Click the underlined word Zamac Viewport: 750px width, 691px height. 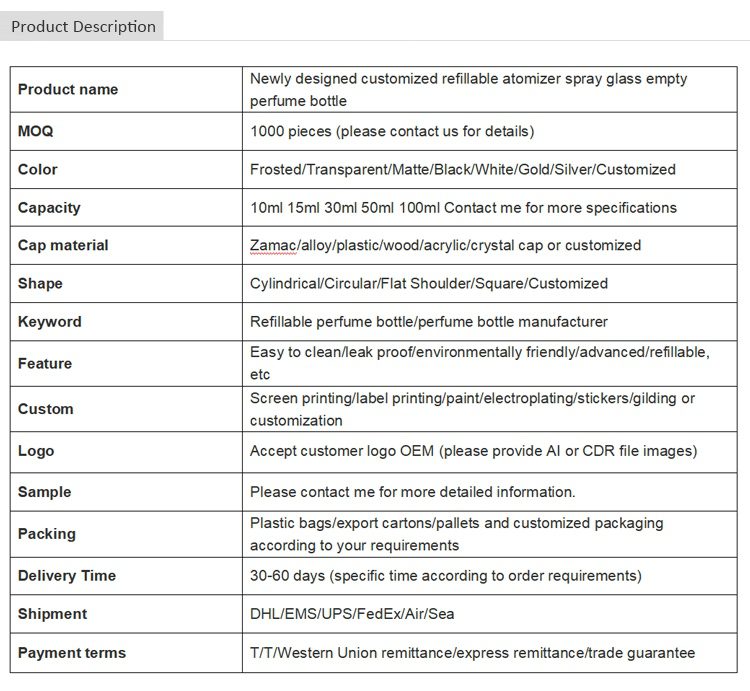[272, 246]
